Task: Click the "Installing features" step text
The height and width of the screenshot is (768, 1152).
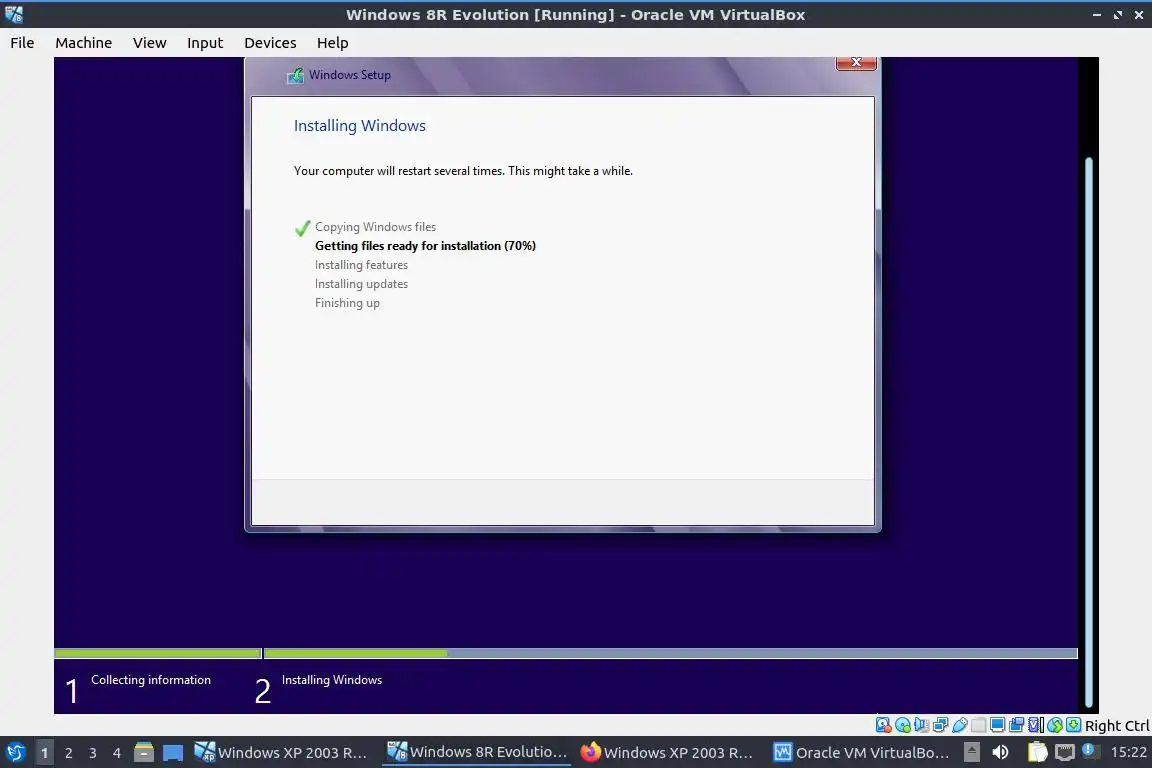Action: pos(361,265)
